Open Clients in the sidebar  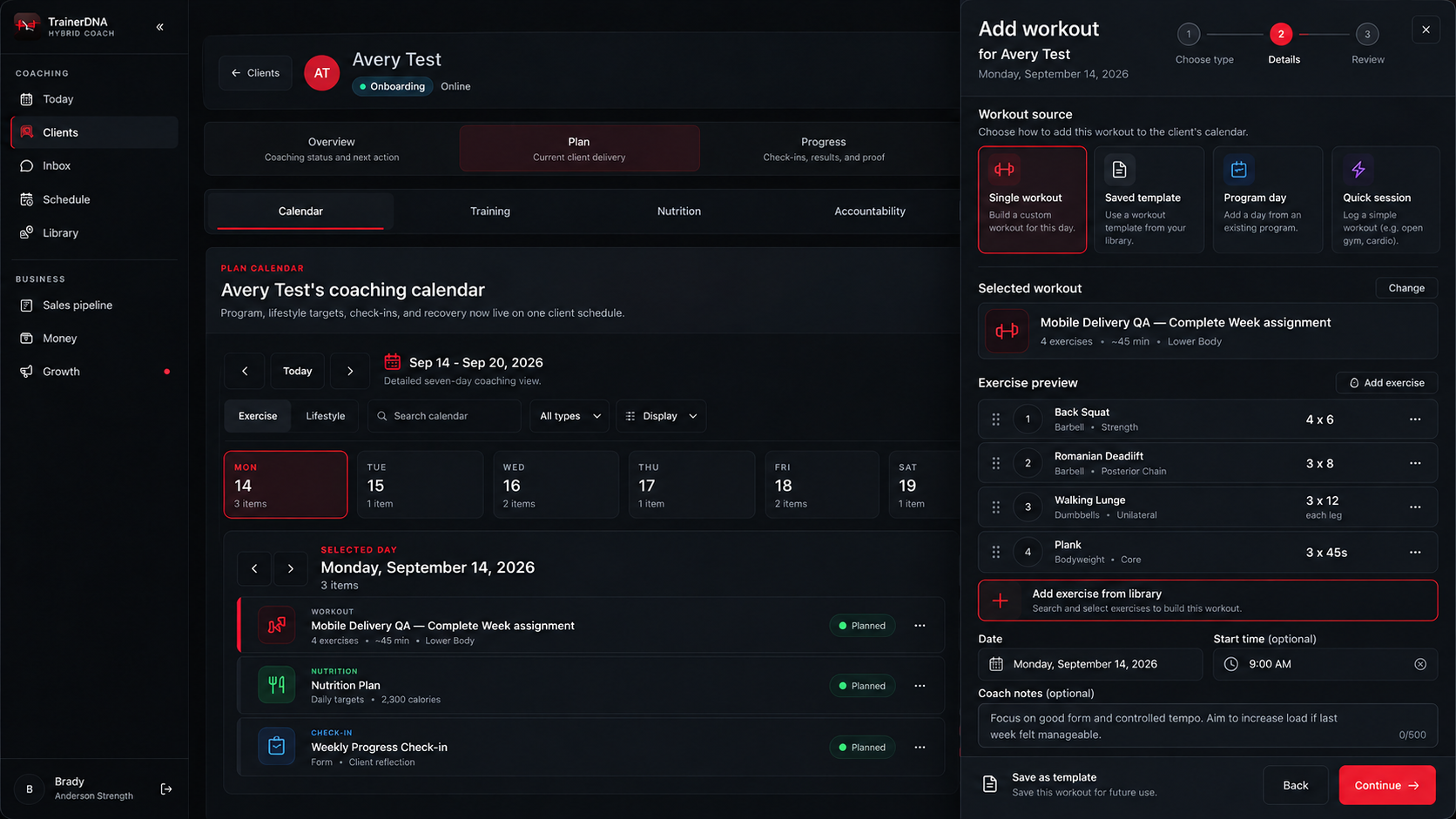pyautogui.click(x=94, y=132)
